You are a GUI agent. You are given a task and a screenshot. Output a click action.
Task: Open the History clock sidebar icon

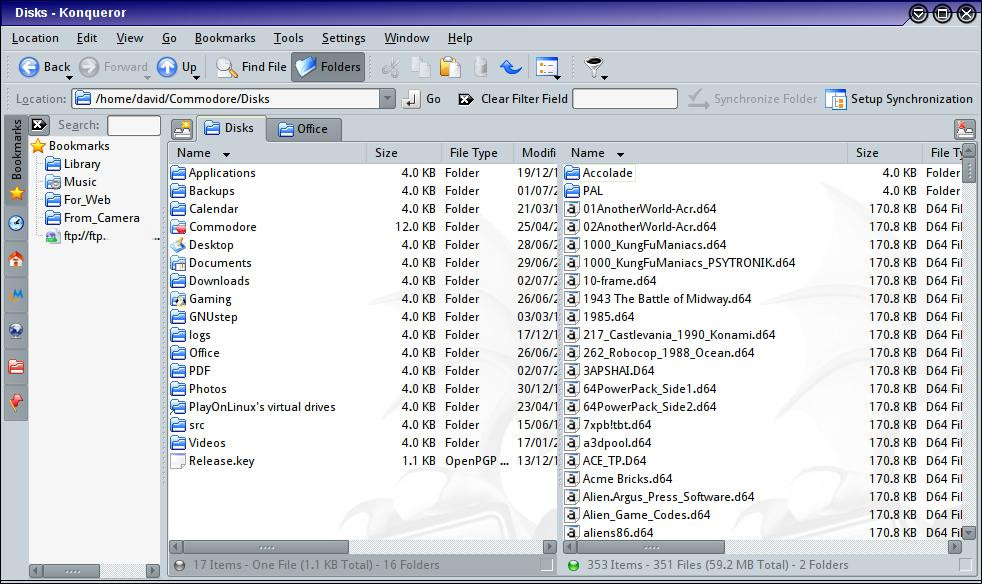[x=16, y=222]
